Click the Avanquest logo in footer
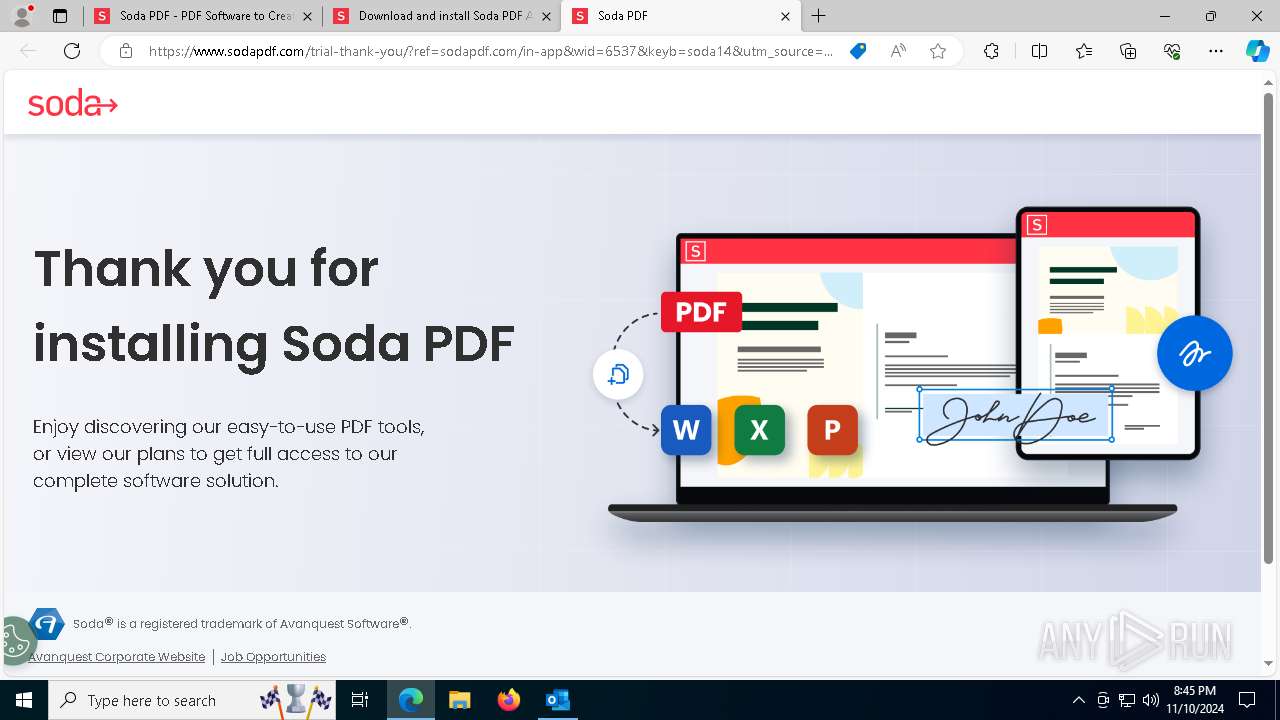 pos(47,623)
